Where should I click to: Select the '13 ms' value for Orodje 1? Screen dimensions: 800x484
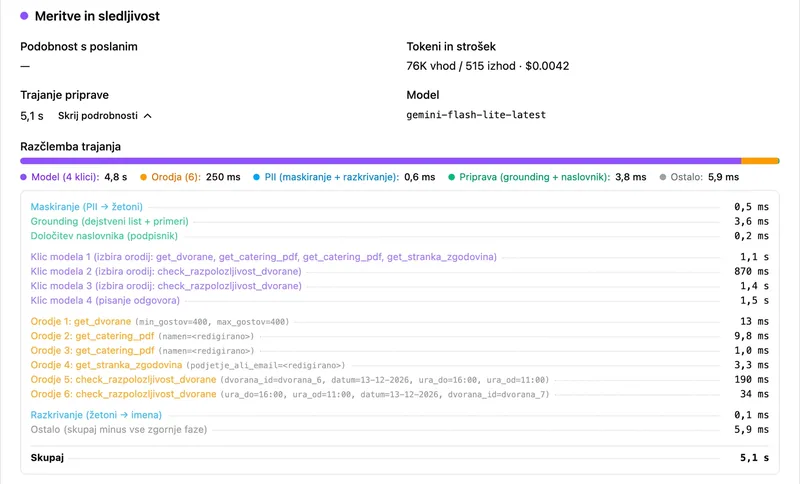click(x=755, y=321)
